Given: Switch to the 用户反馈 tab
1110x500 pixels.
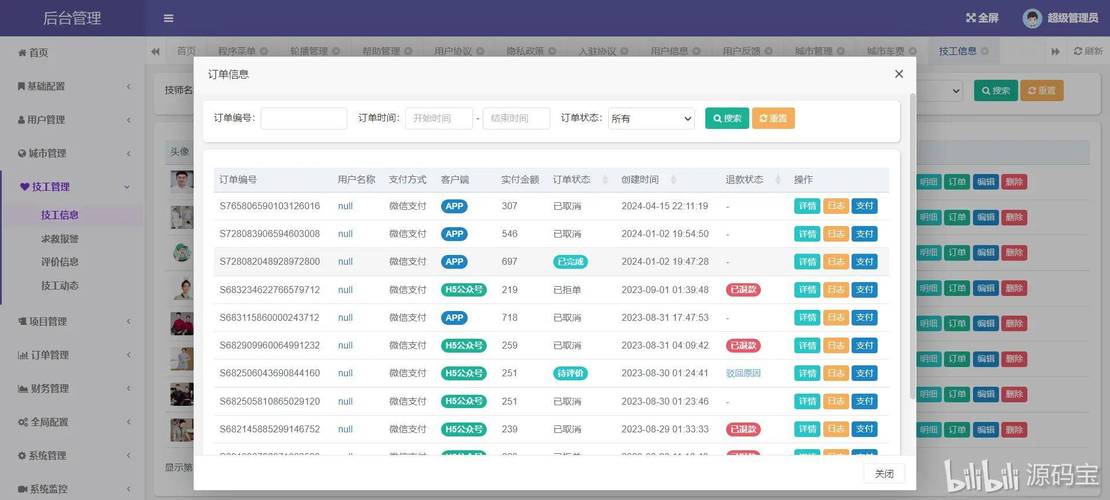Looking at the screenshot, I should point(740,52).
